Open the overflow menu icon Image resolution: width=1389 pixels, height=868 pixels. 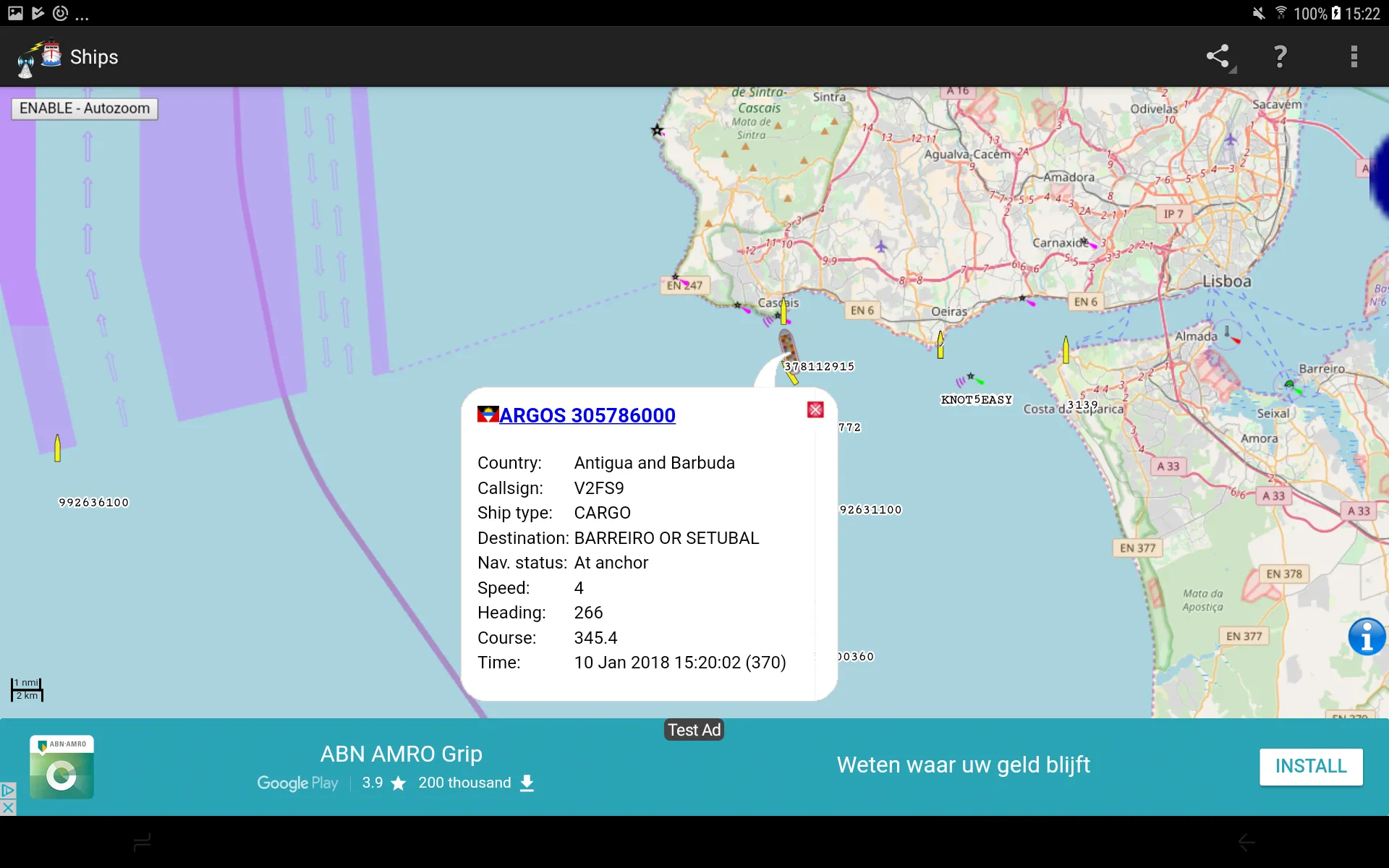point(1354,57)
